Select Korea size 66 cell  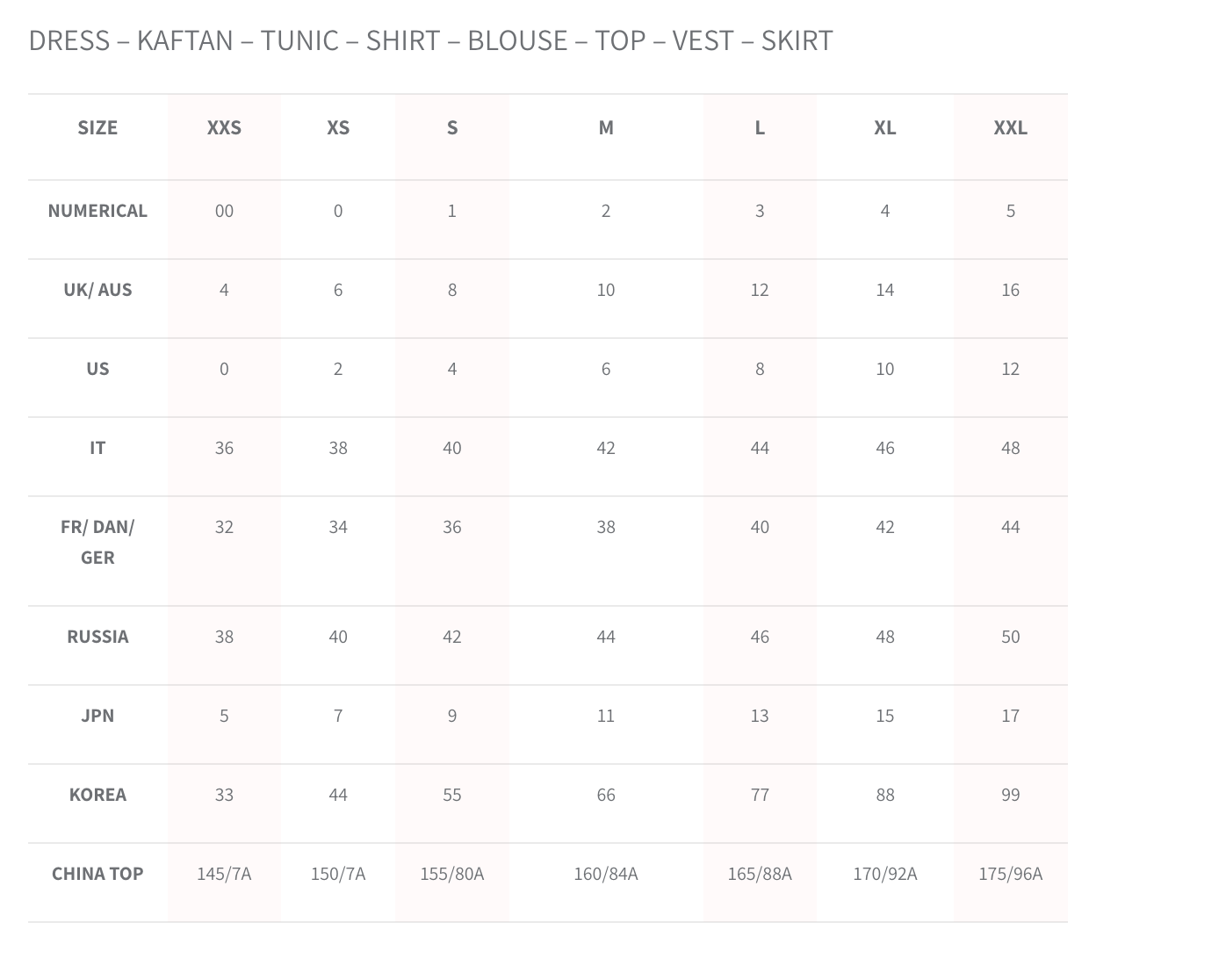[606, 795]
